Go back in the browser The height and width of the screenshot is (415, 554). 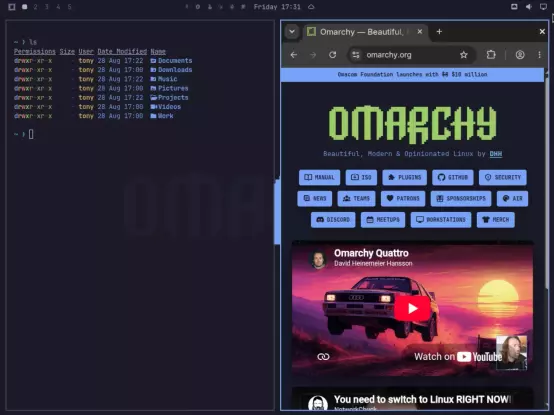pos(294,55)
